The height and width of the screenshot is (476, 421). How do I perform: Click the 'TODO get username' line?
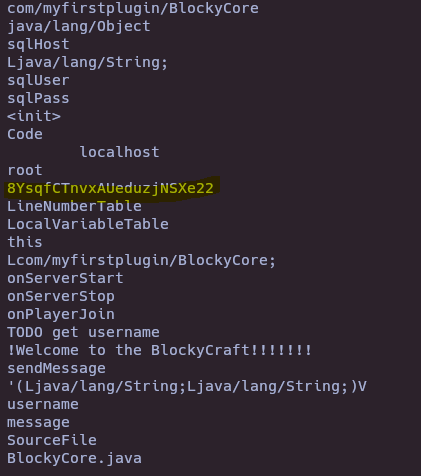pos(83,332)
